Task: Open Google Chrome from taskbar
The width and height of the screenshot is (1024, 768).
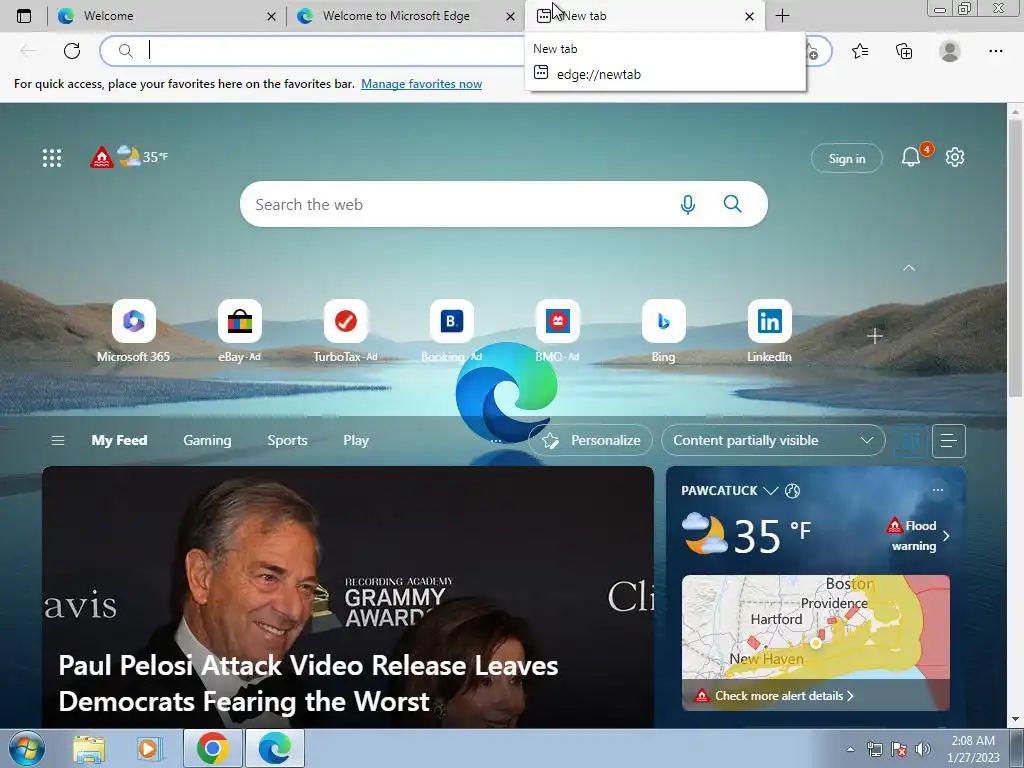Action: click(212, 748)
